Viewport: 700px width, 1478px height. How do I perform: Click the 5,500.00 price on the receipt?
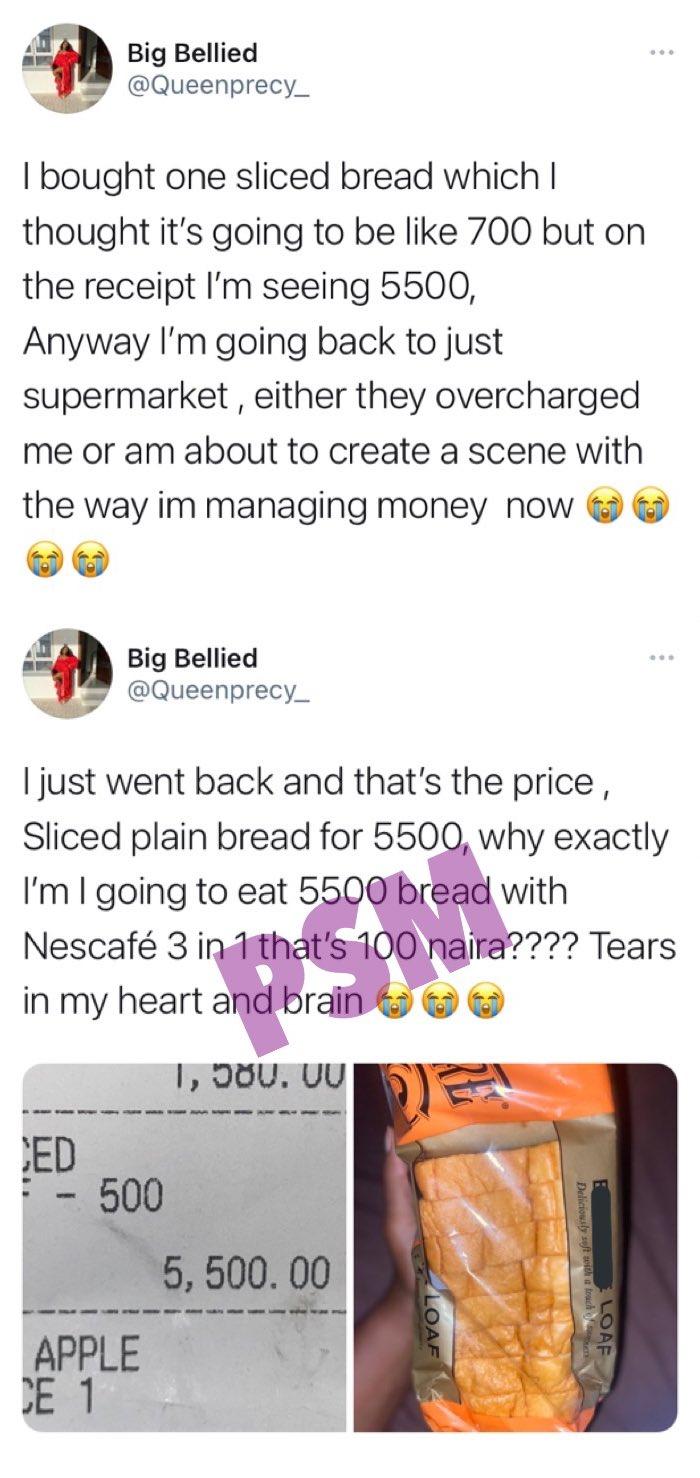pos(247,1273)
